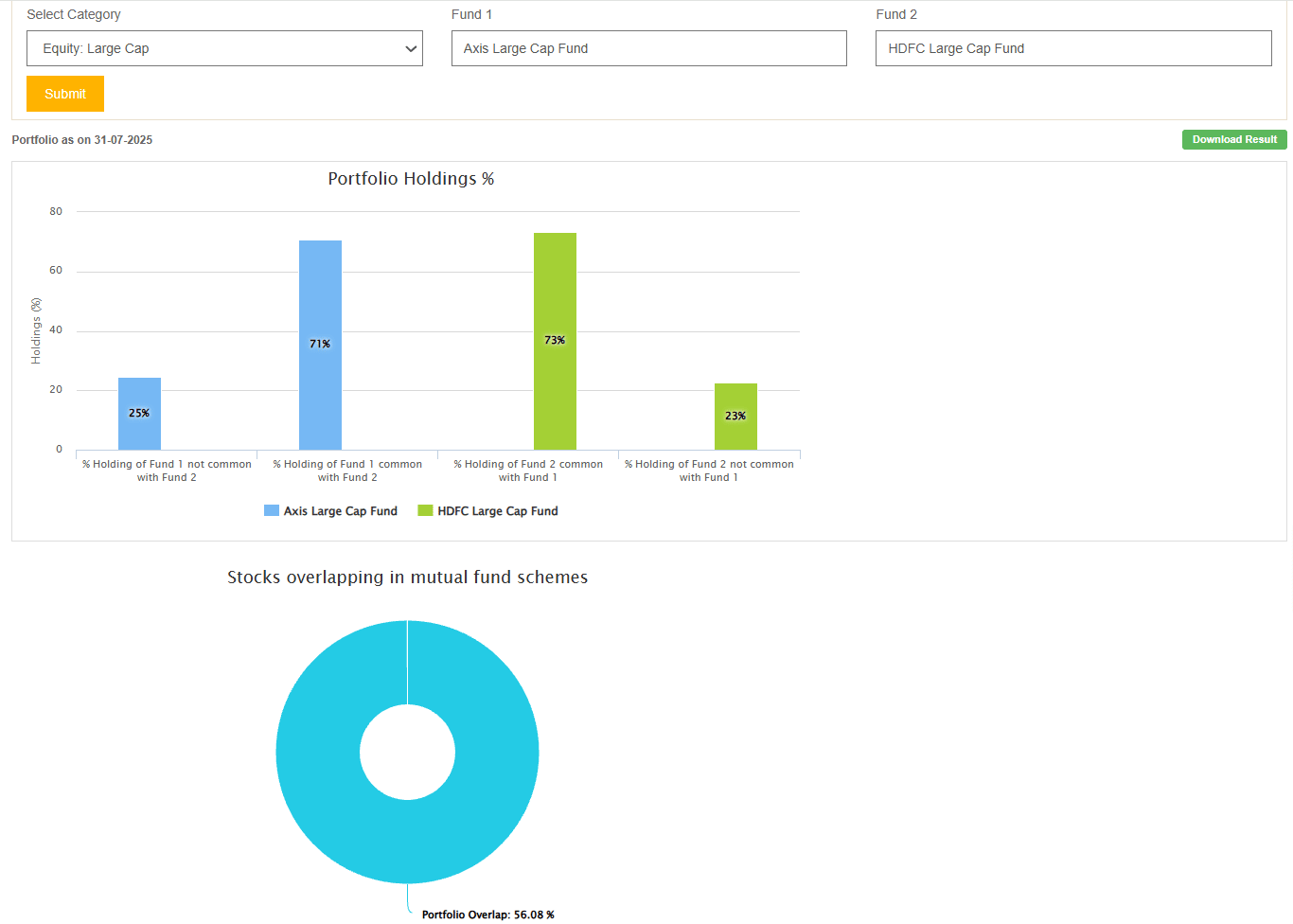Click the green Download Result button
This screenshot has height=924, width=1293.
[1233, 139]
